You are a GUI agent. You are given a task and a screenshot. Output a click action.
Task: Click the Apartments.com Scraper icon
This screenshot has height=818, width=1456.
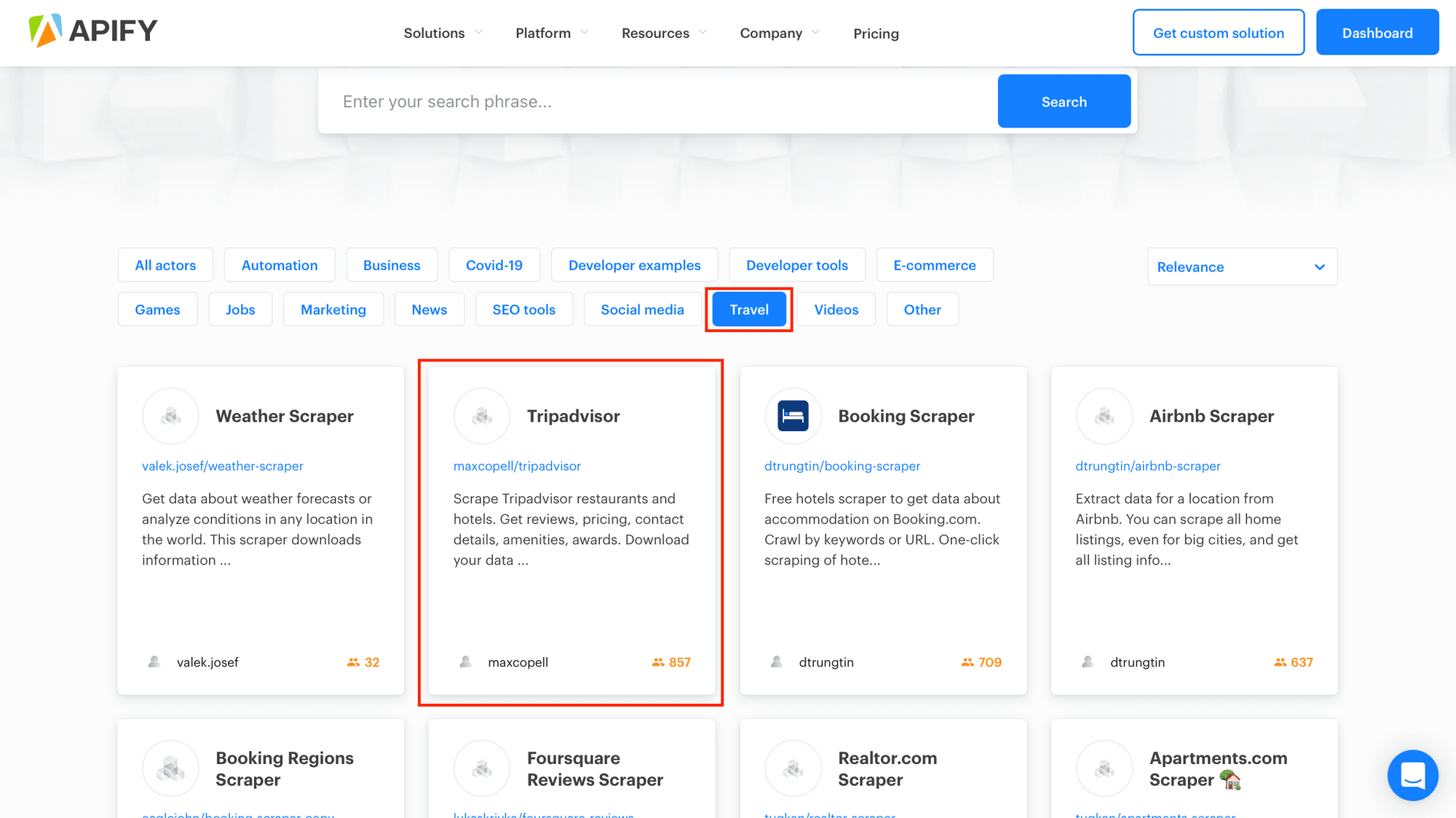pos(1104,768)
